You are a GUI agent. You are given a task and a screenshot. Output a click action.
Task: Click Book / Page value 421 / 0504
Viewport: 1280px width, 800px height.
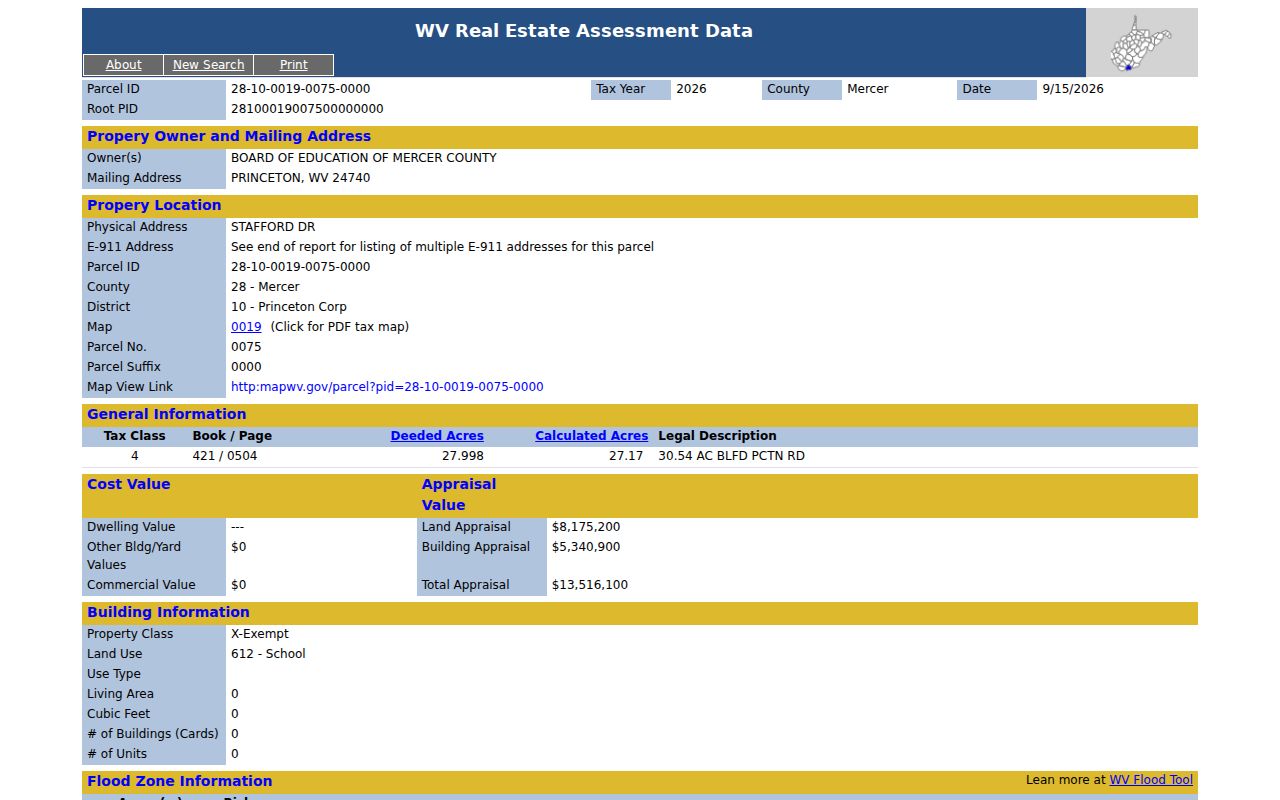point(225,456)
